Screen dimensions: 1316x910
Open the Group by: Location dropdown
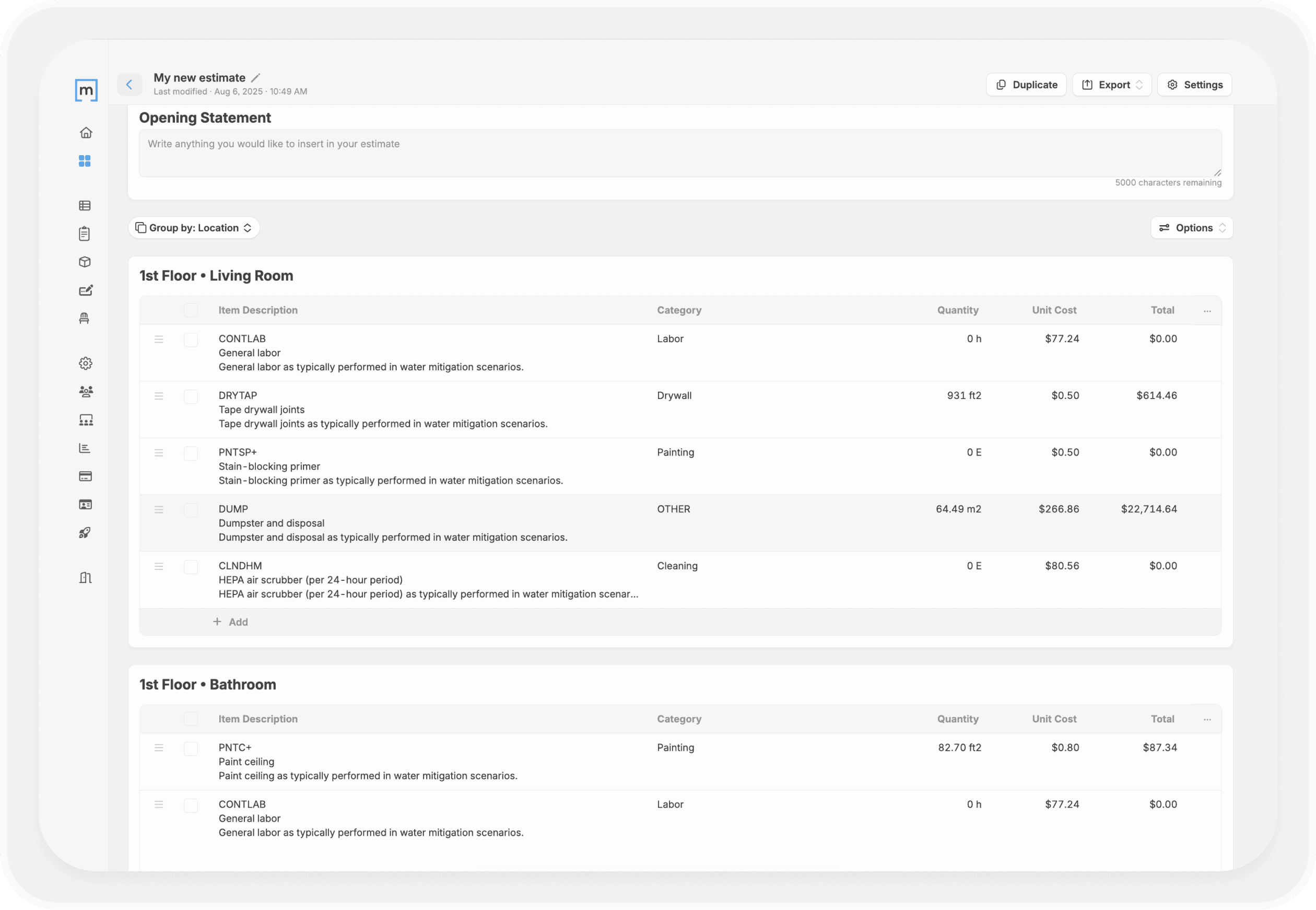194,228
